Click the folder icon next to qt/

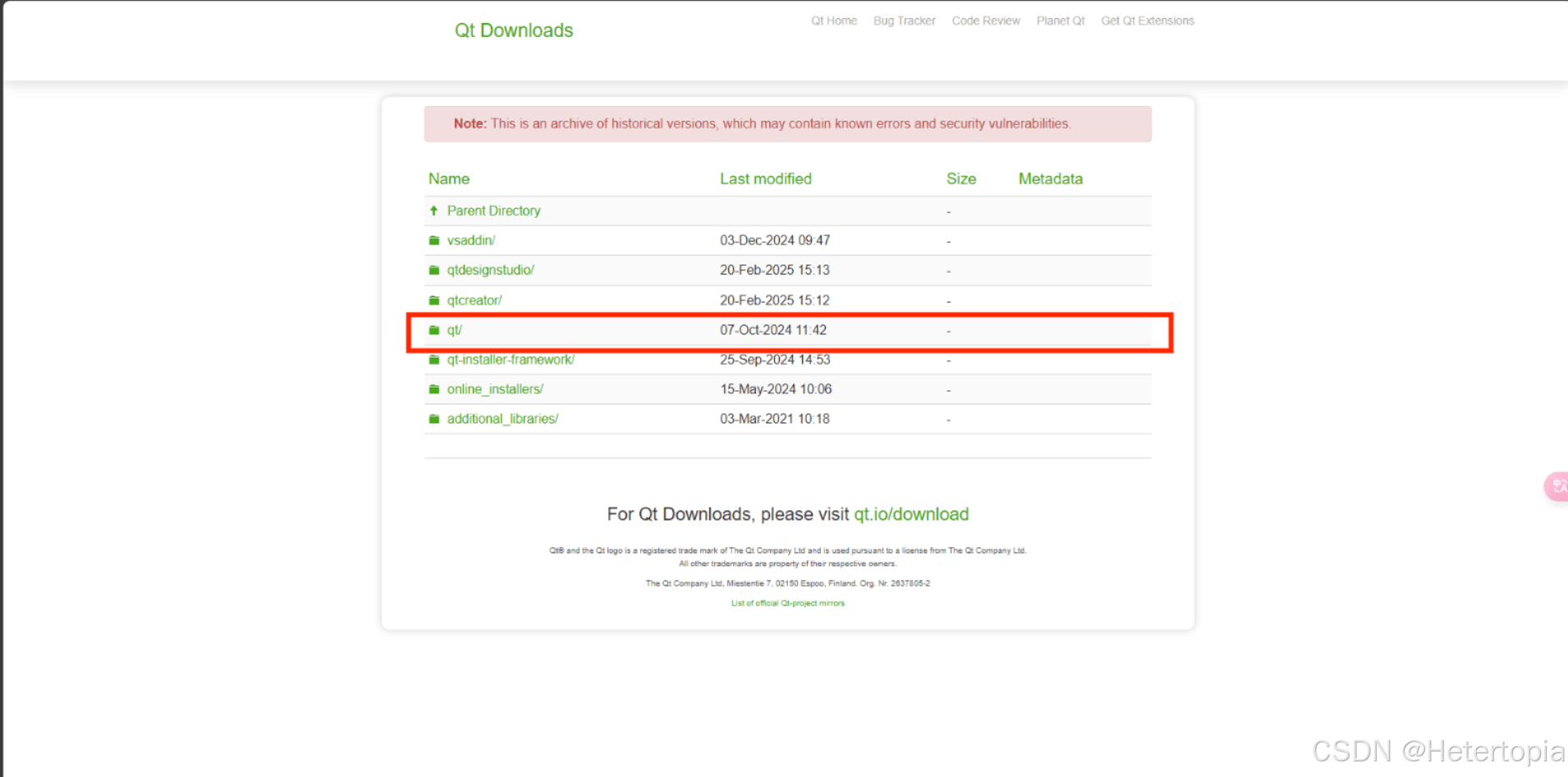434,330
